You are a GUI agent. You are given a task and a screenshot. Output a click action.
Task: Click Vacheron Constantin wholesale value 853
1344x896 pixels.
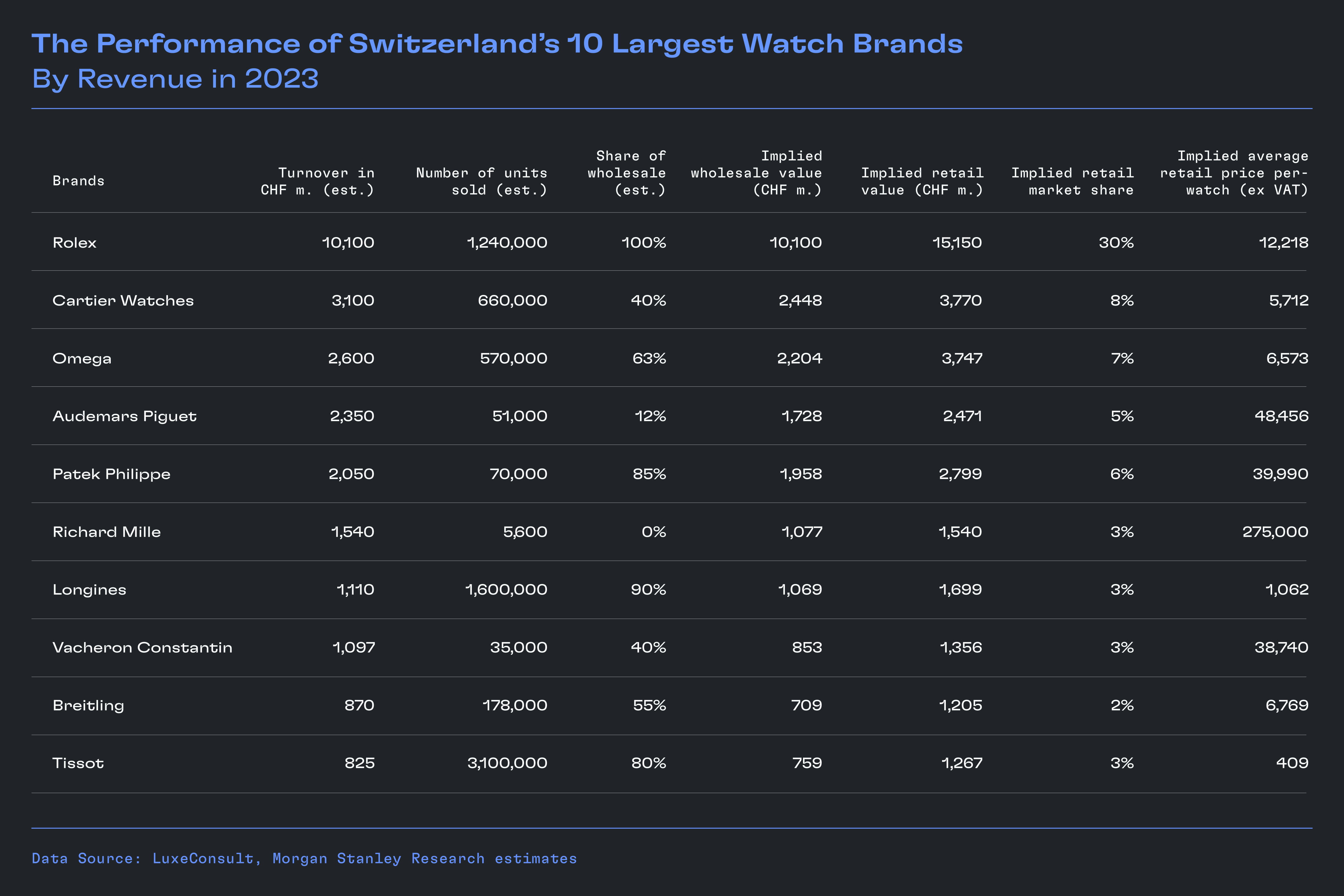807,647
